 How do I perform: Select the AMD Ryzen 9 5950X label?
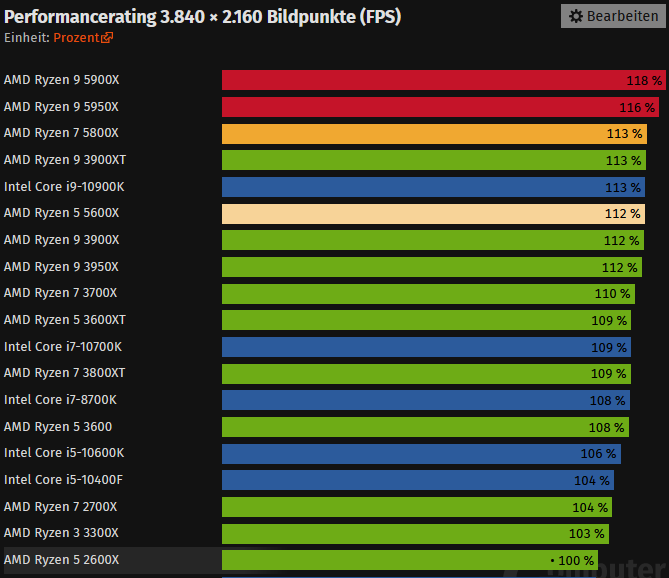61,107
